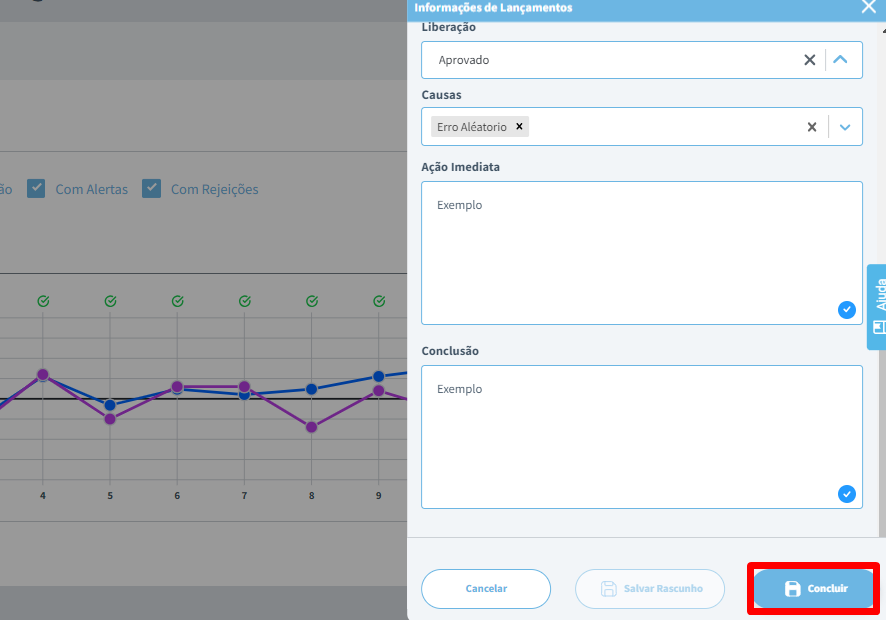Click the Cancelar button

486,589
